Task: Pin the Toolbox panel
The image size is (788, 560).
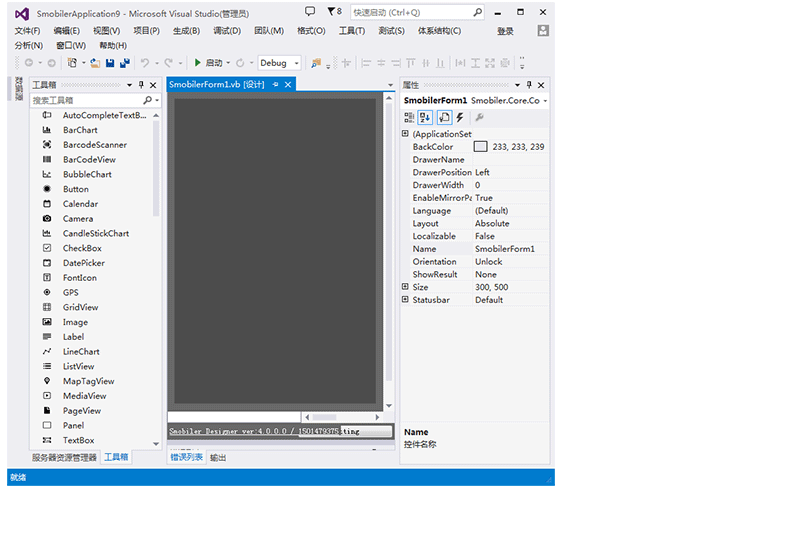Action: 141,85
